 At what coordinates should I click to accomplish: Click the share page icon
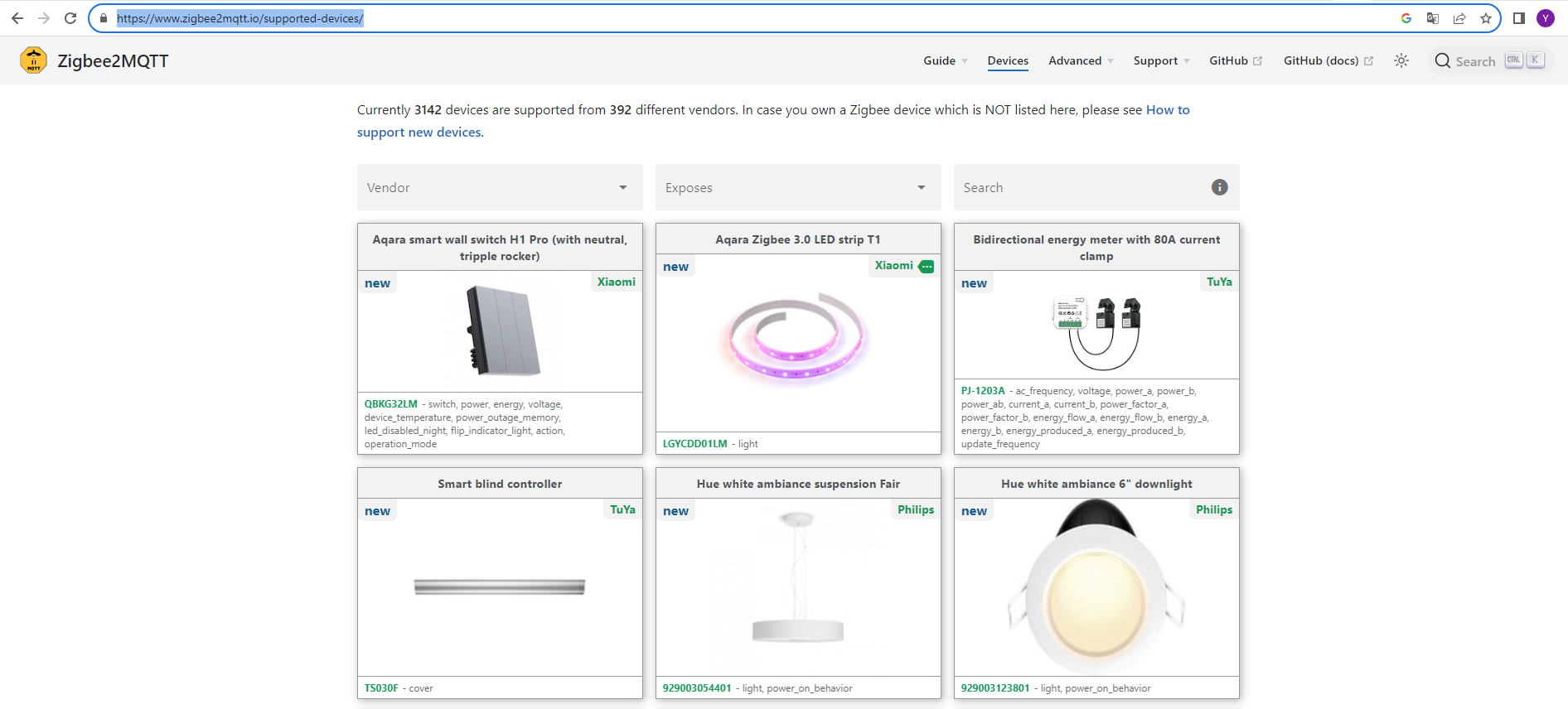pyautogui.click(x=1459, y=18)
